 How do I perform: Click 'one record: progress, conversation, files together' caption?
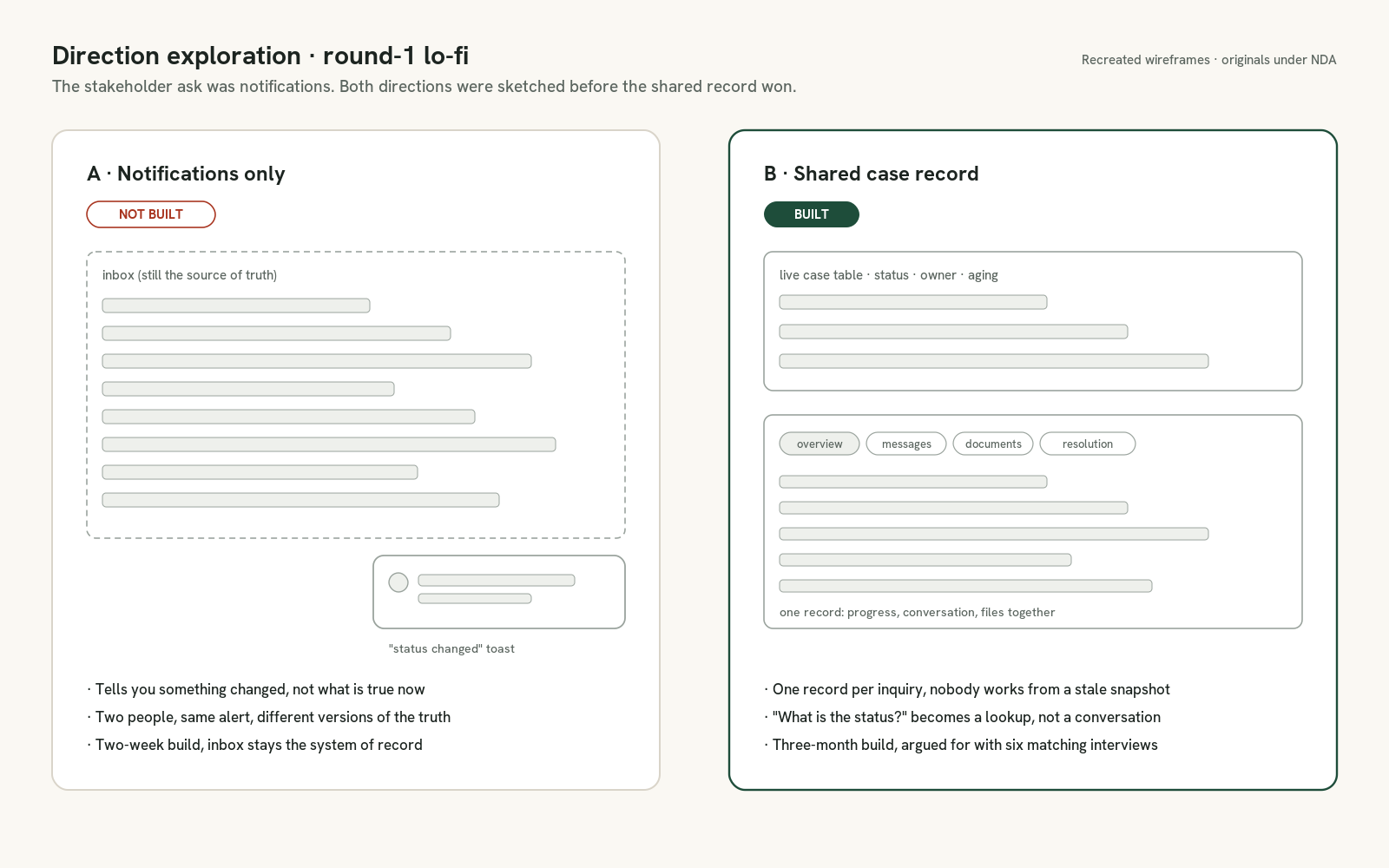pos(918,612)
